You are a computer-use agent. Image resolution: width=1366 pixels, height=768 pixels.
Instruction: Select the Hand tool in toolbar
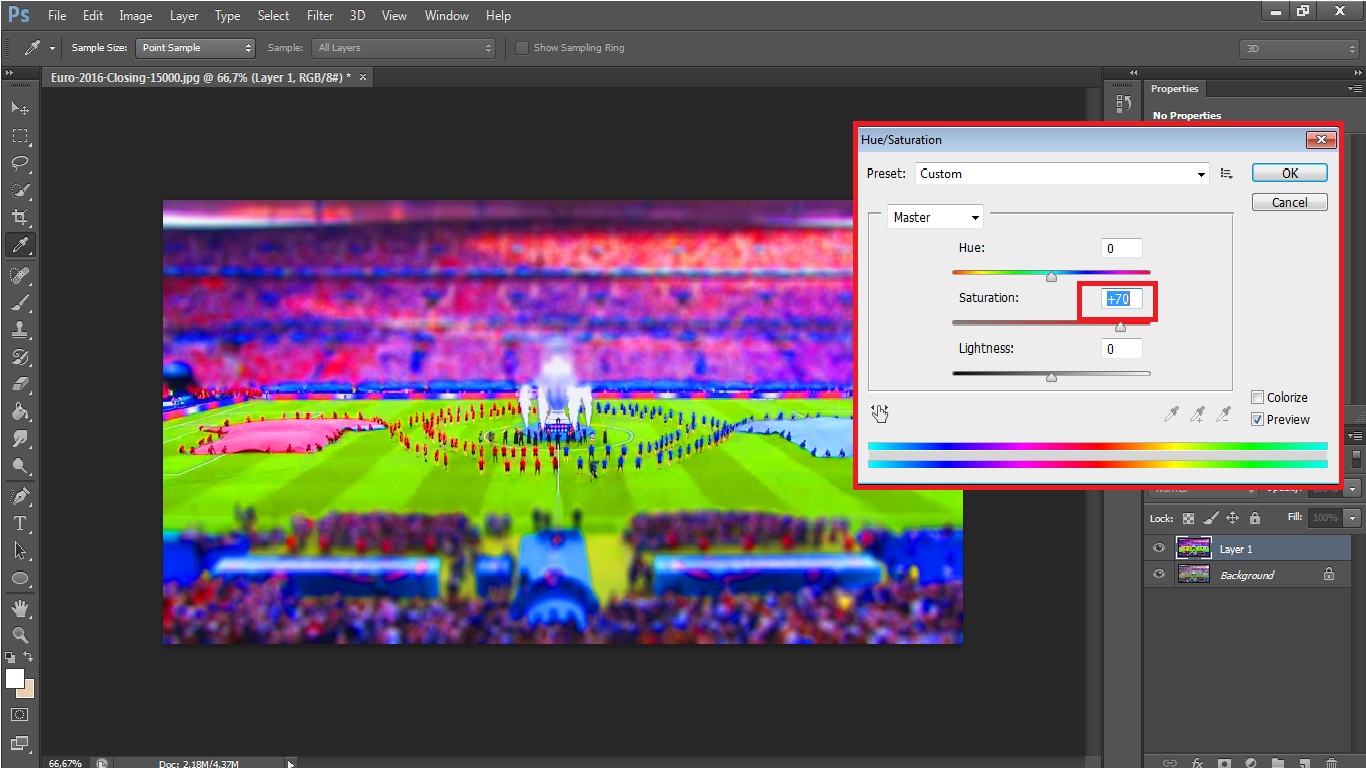19,608
